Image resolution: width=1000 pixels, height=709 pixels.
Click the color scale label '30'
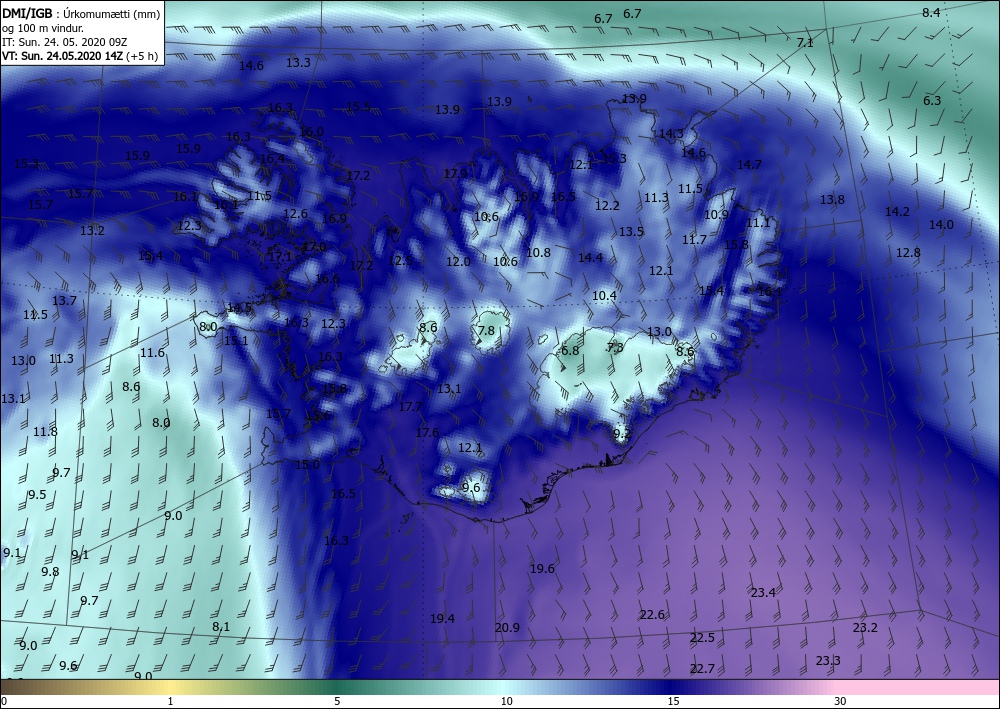point(840,701)
